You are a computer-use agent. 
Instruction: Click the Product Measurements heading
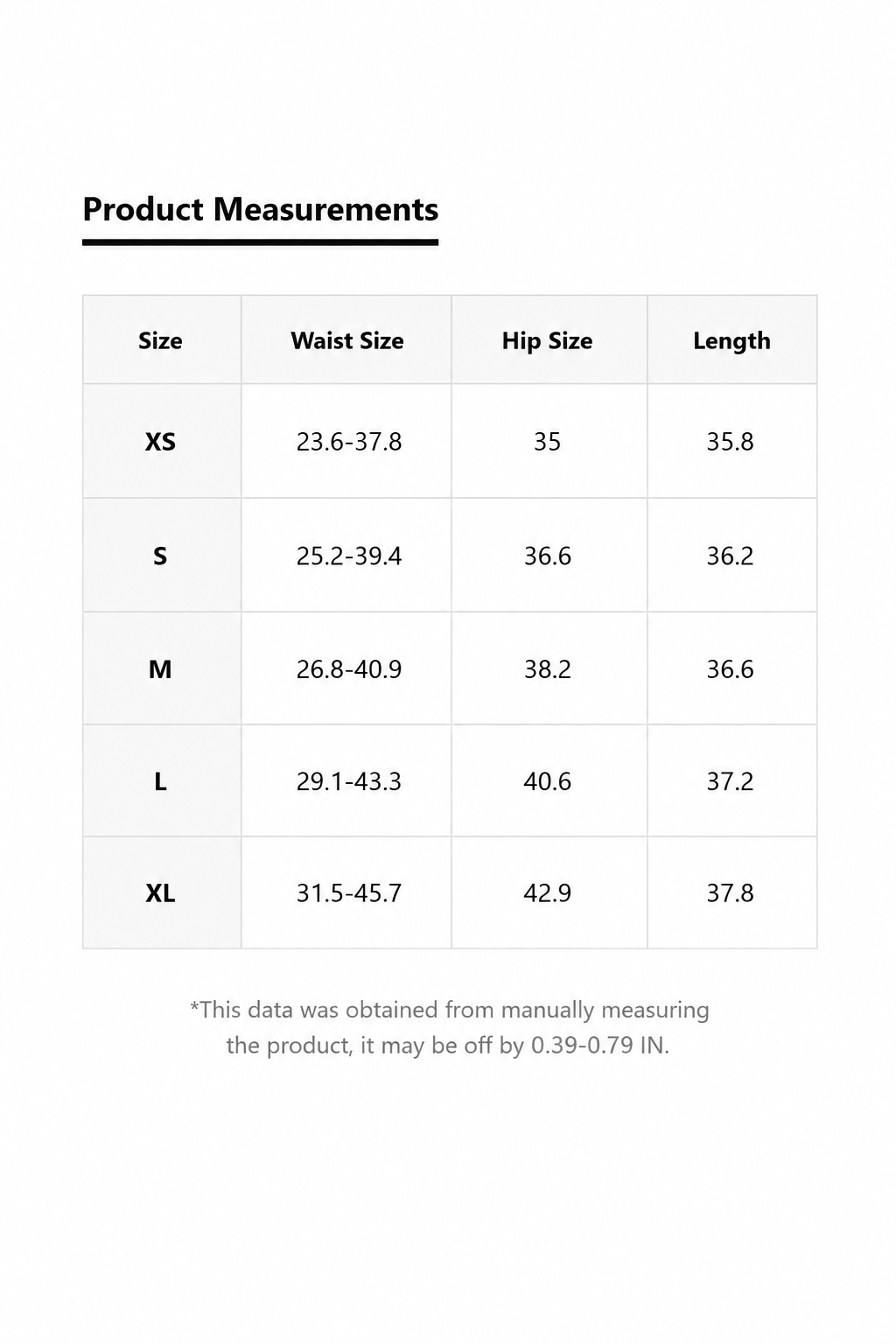click(x=261, y=210)
